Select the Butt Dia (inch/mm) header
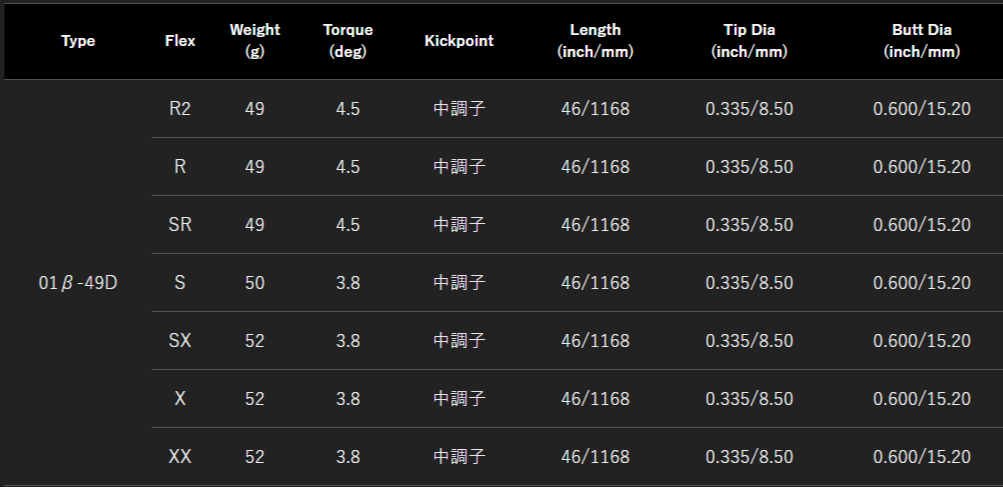Screen dimensions: 1003x487 click(x=922, y=41)
